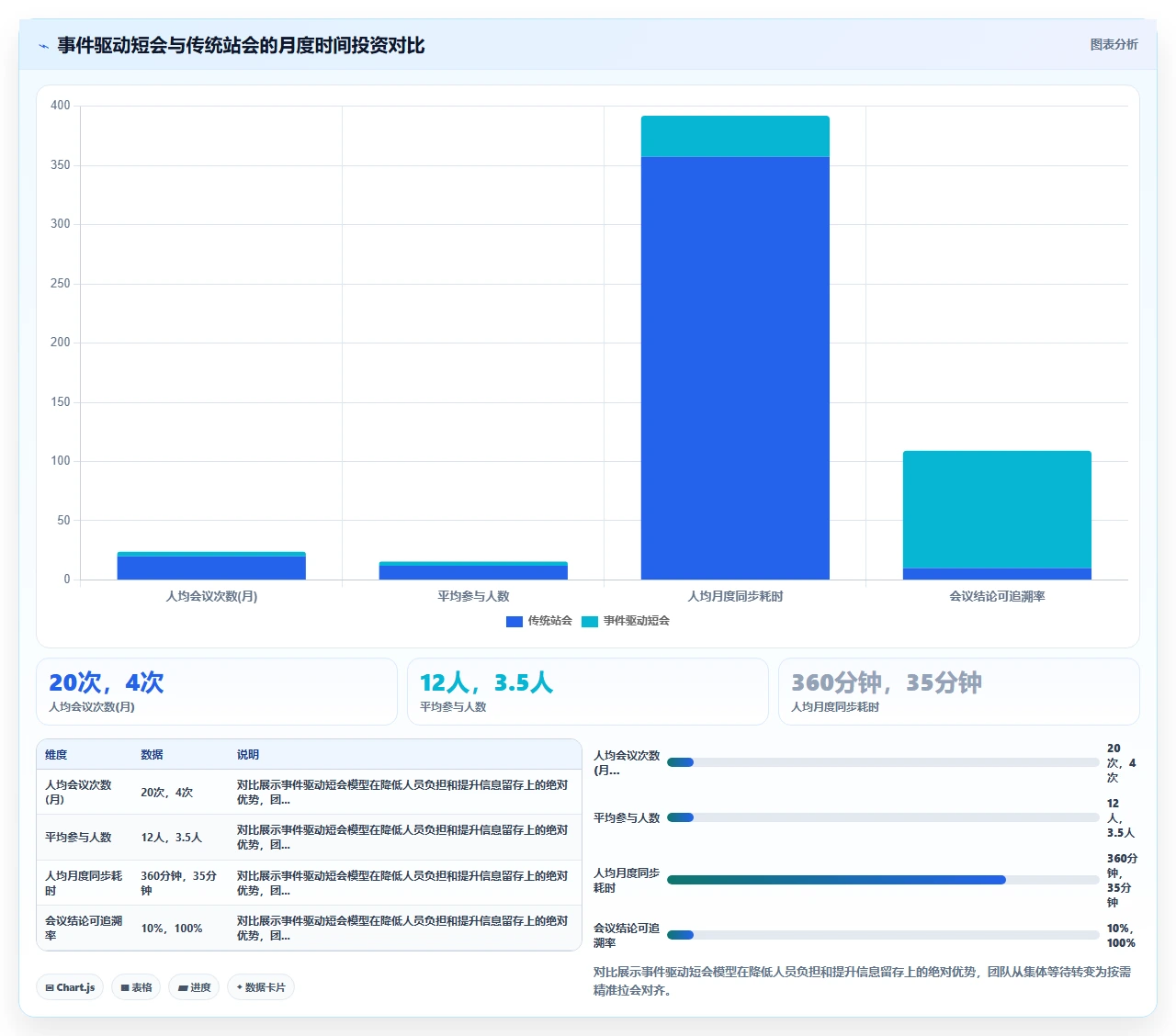Click the 人均月度同步耗时 progress bar

pos(883,880)
